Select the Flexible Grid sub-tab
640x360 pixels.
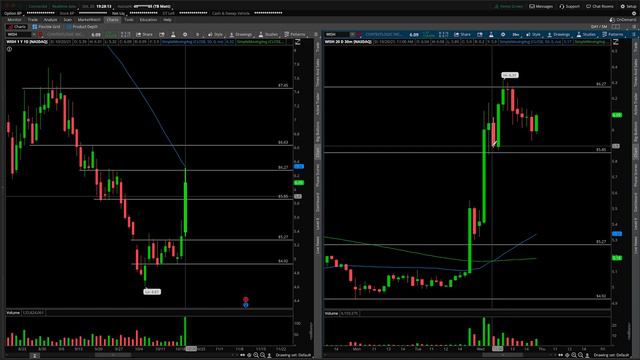pyautogui.click(x=46, y=27)
